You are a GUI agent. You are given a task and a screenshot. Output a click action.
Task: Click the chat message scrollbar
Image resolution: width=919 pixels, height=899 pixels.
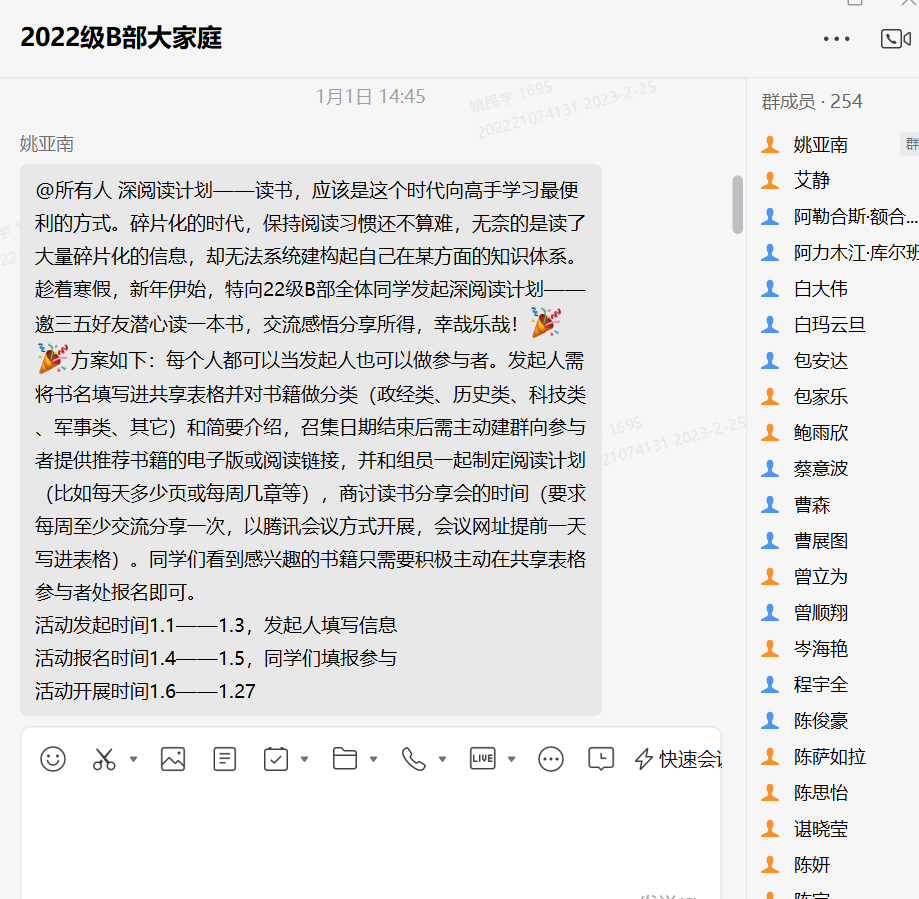(x=738, y=204)
